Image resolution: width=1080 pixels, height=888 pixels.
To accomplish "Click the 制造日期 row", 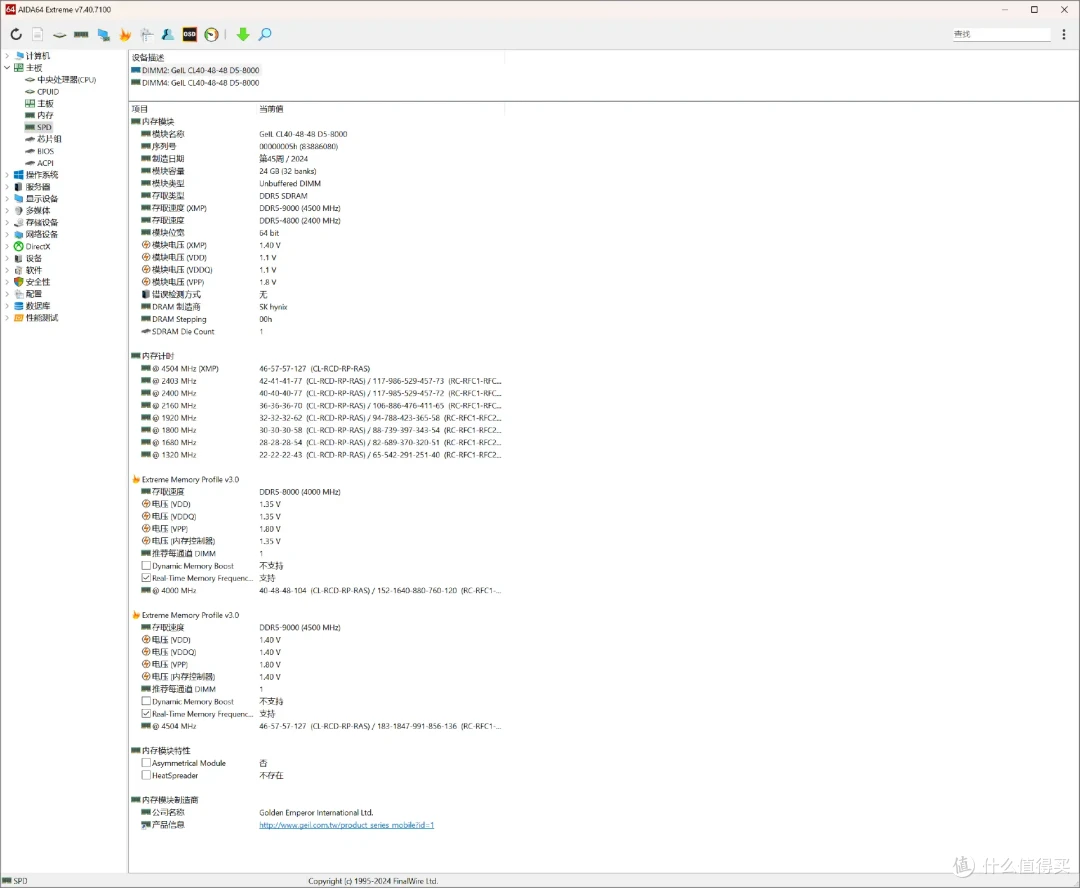I will pyautogui.click(x=317, y=158).
